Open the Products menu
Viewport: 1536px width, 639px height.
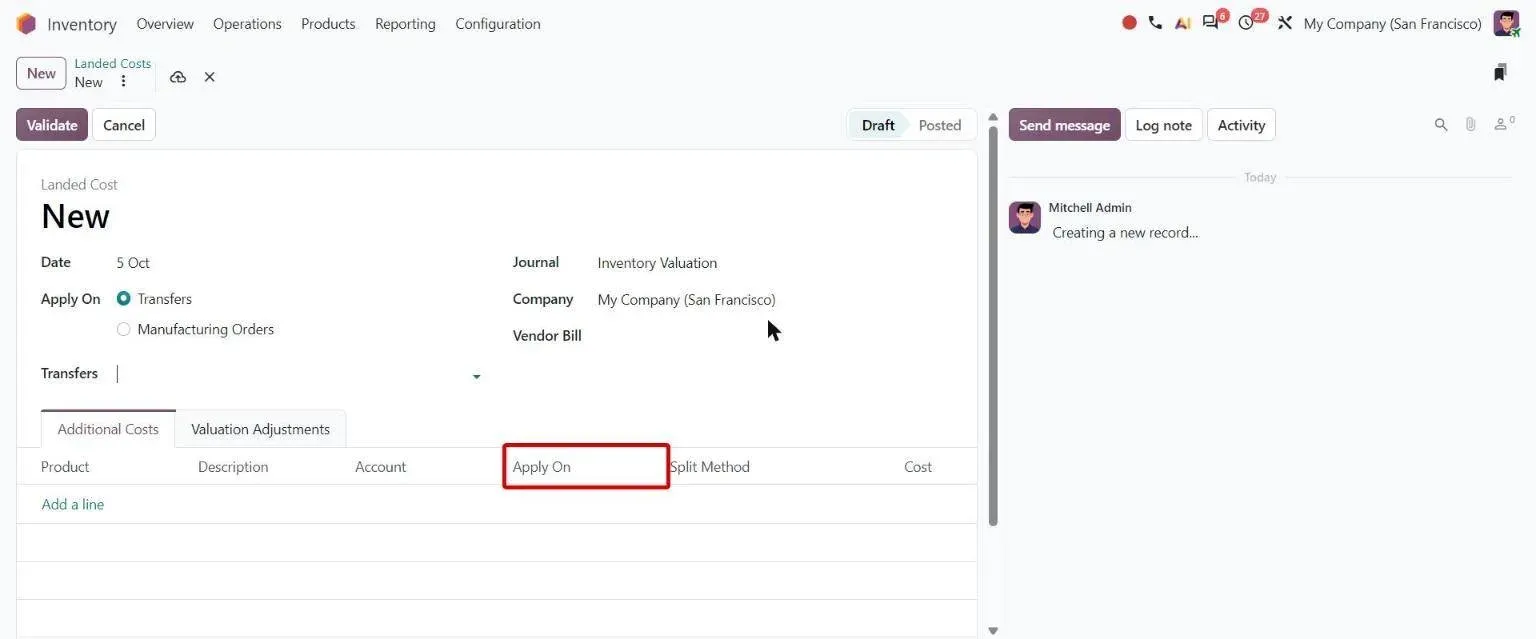pos(328,24)
